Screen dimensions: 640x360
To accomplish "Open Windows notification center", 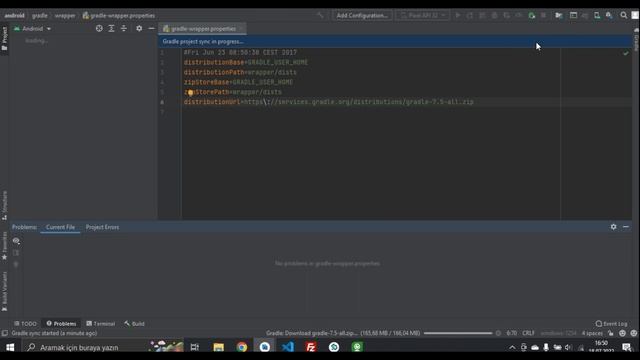I will tap(627, 347).
